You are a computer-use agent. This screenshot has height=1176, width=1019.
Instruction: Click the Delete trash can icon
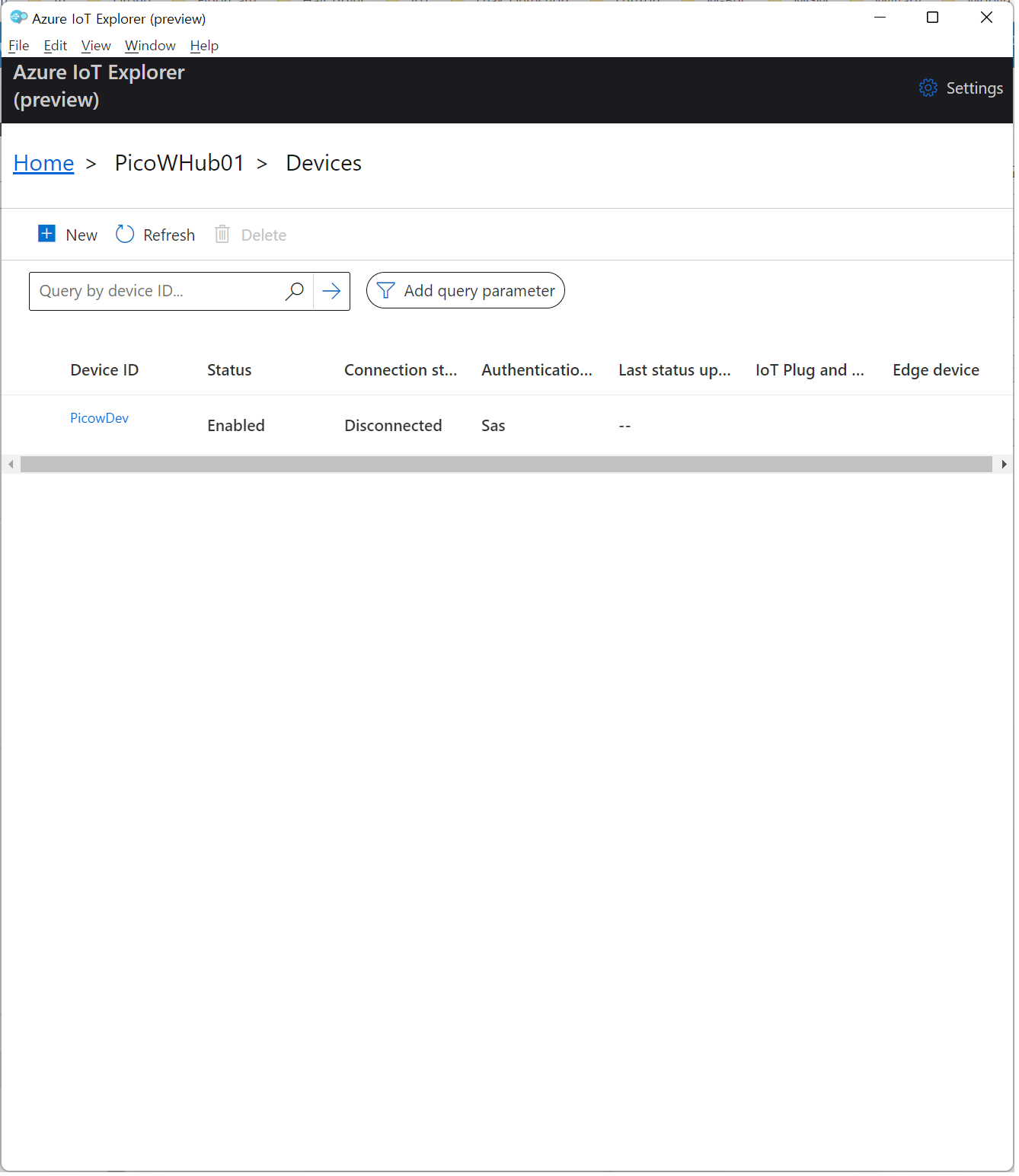(x=222, y=234)
